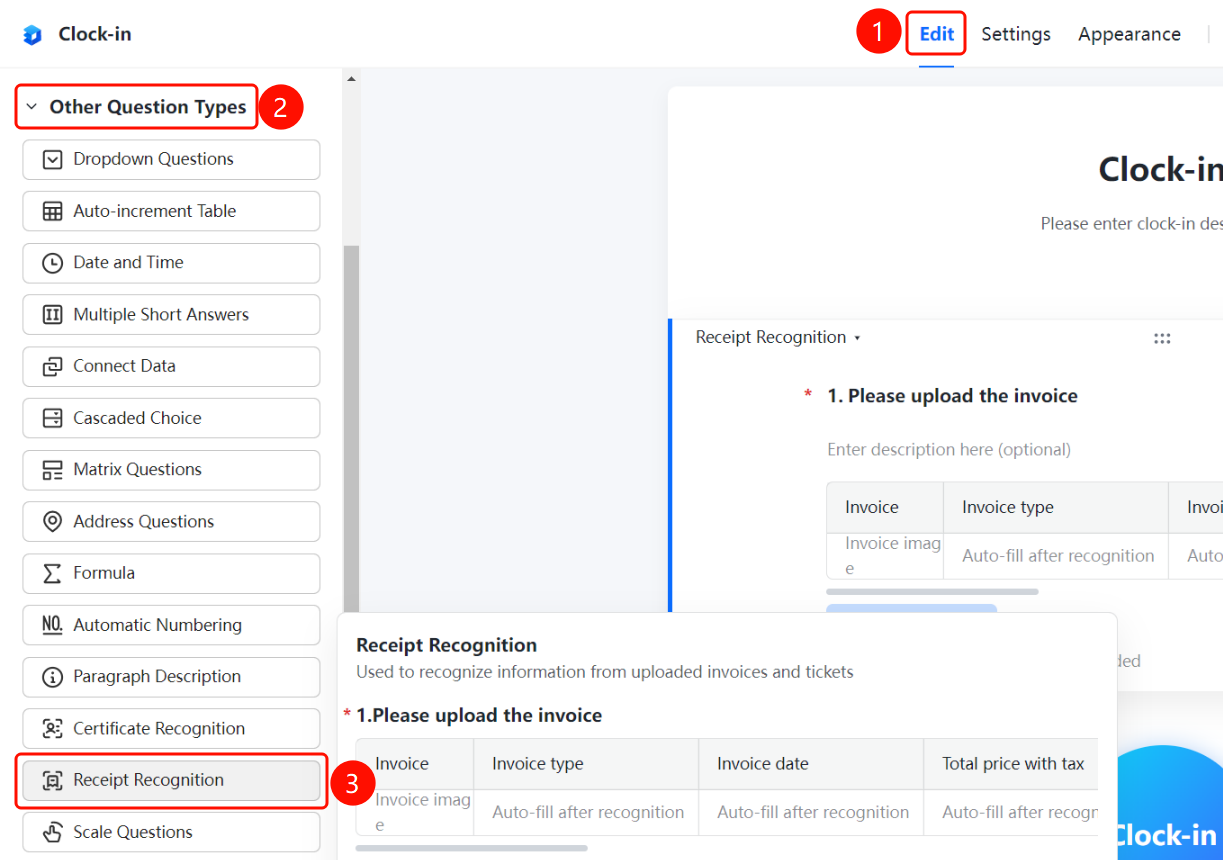Add a Matrix Questions field
Viewport: 1223px width, 860px height.
coord(171,470)
